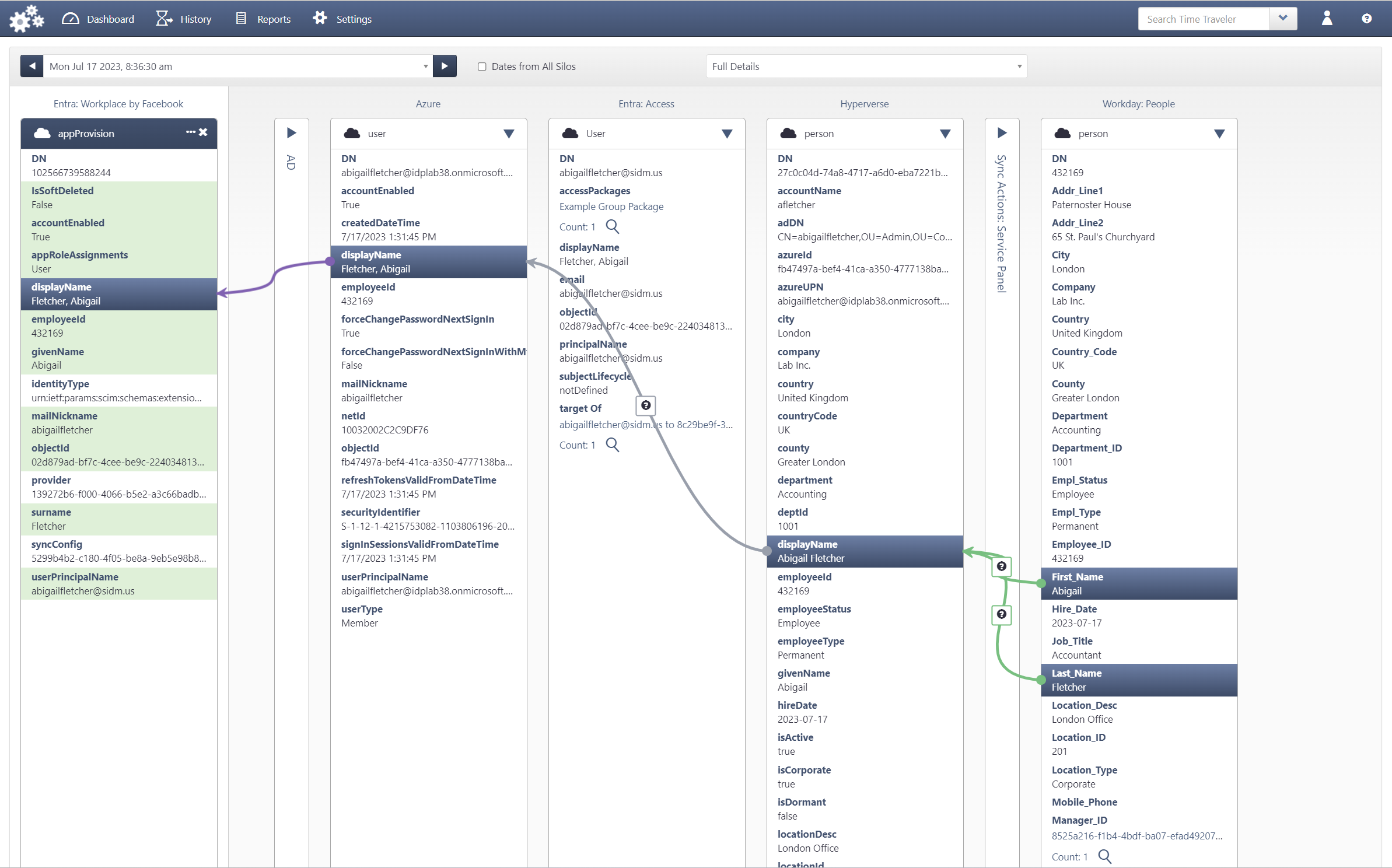Open the Workday person panel dropdown
Screen dimensions: 1392x868
1219,134
